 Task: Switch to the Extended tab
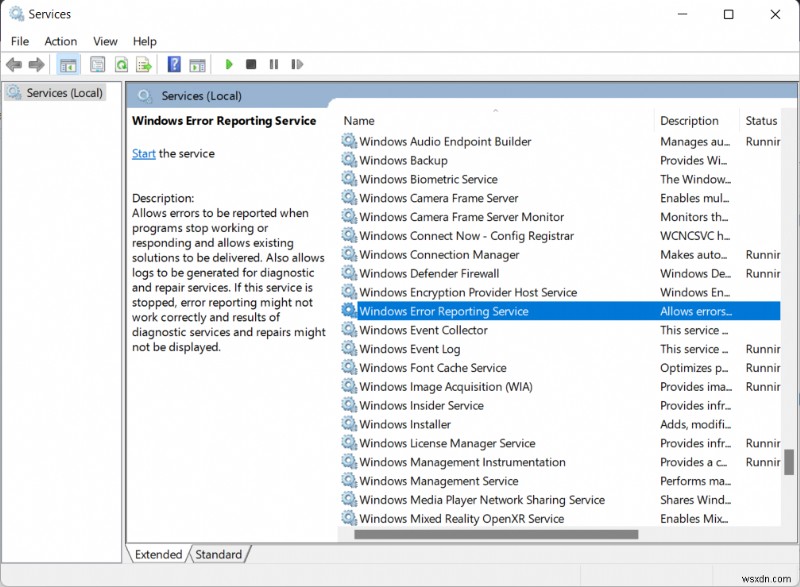pyautogui.click(x=158, y=554)
